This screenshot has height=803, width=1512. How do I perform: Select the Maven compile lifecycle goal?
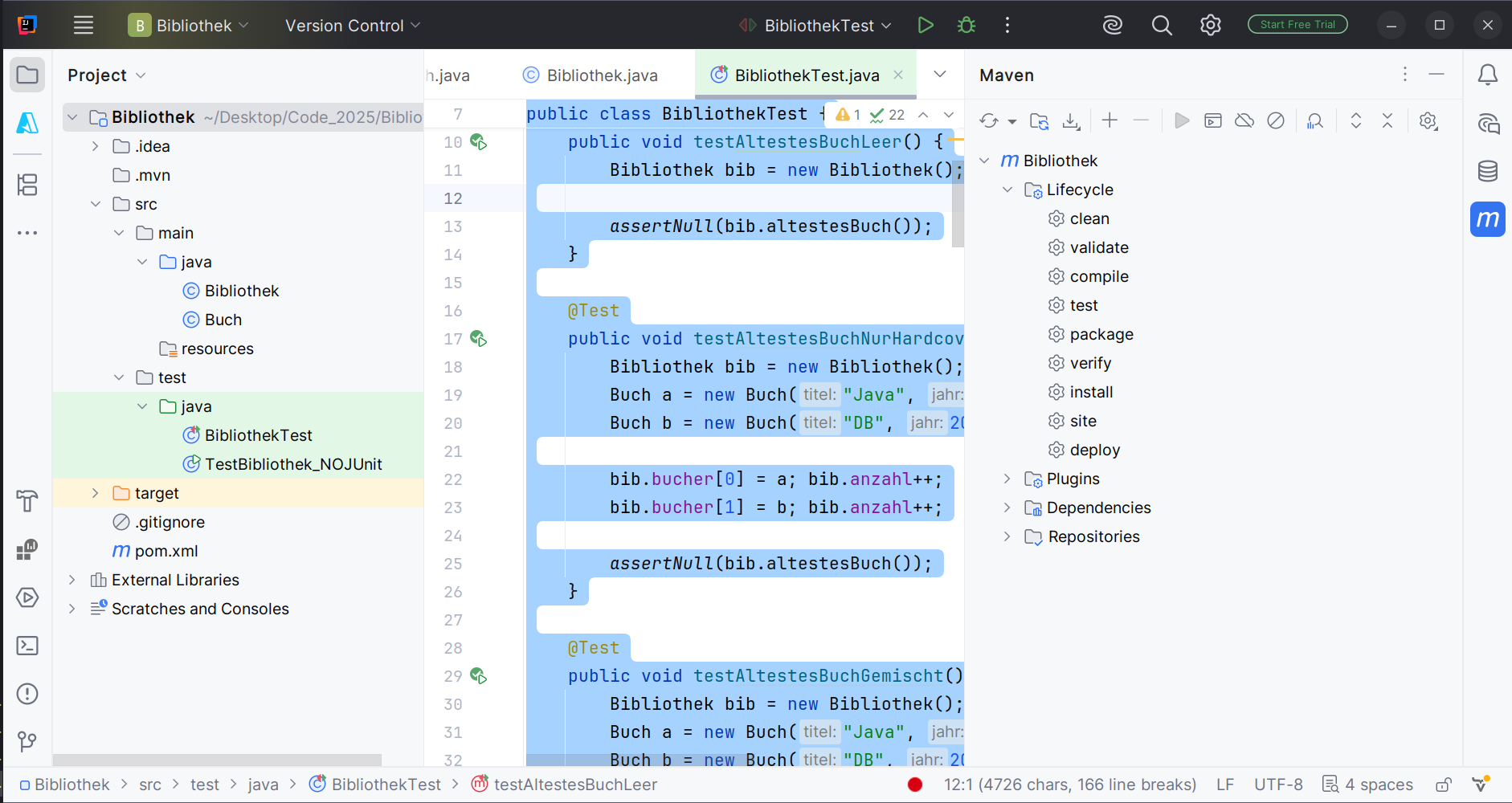click(1098, 277)
